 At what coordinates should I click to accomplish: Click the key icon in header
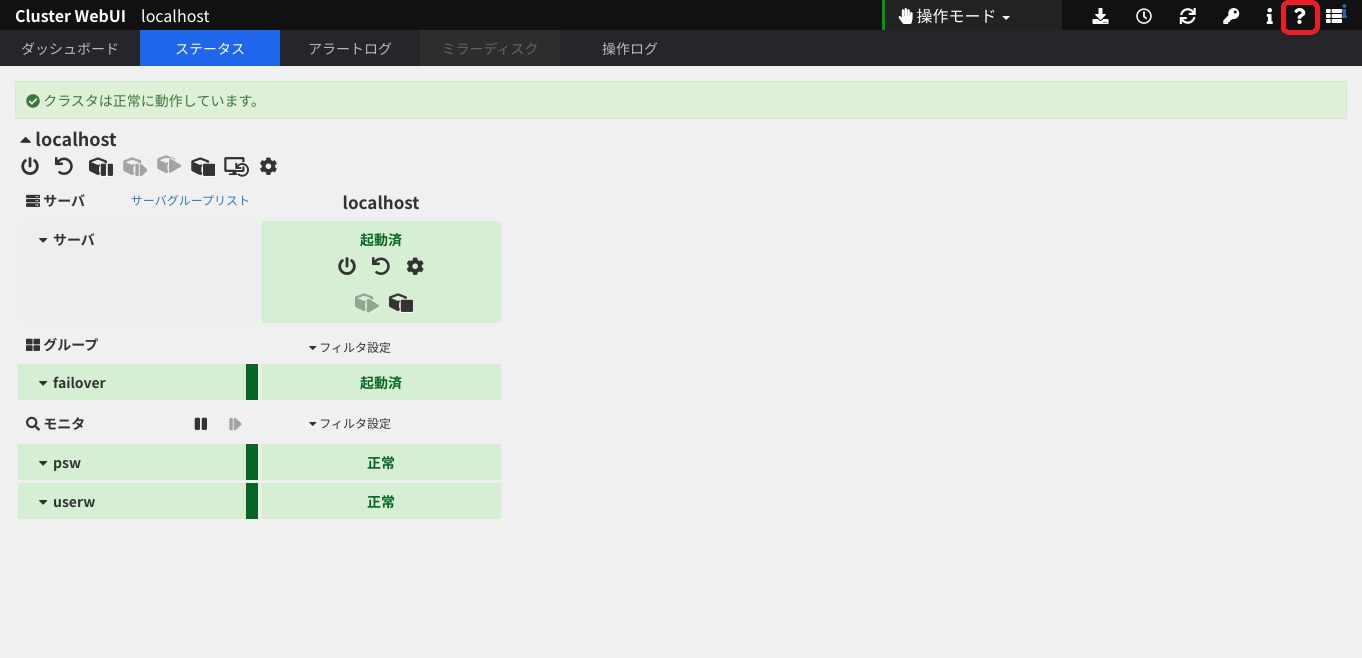[1230, 17]
